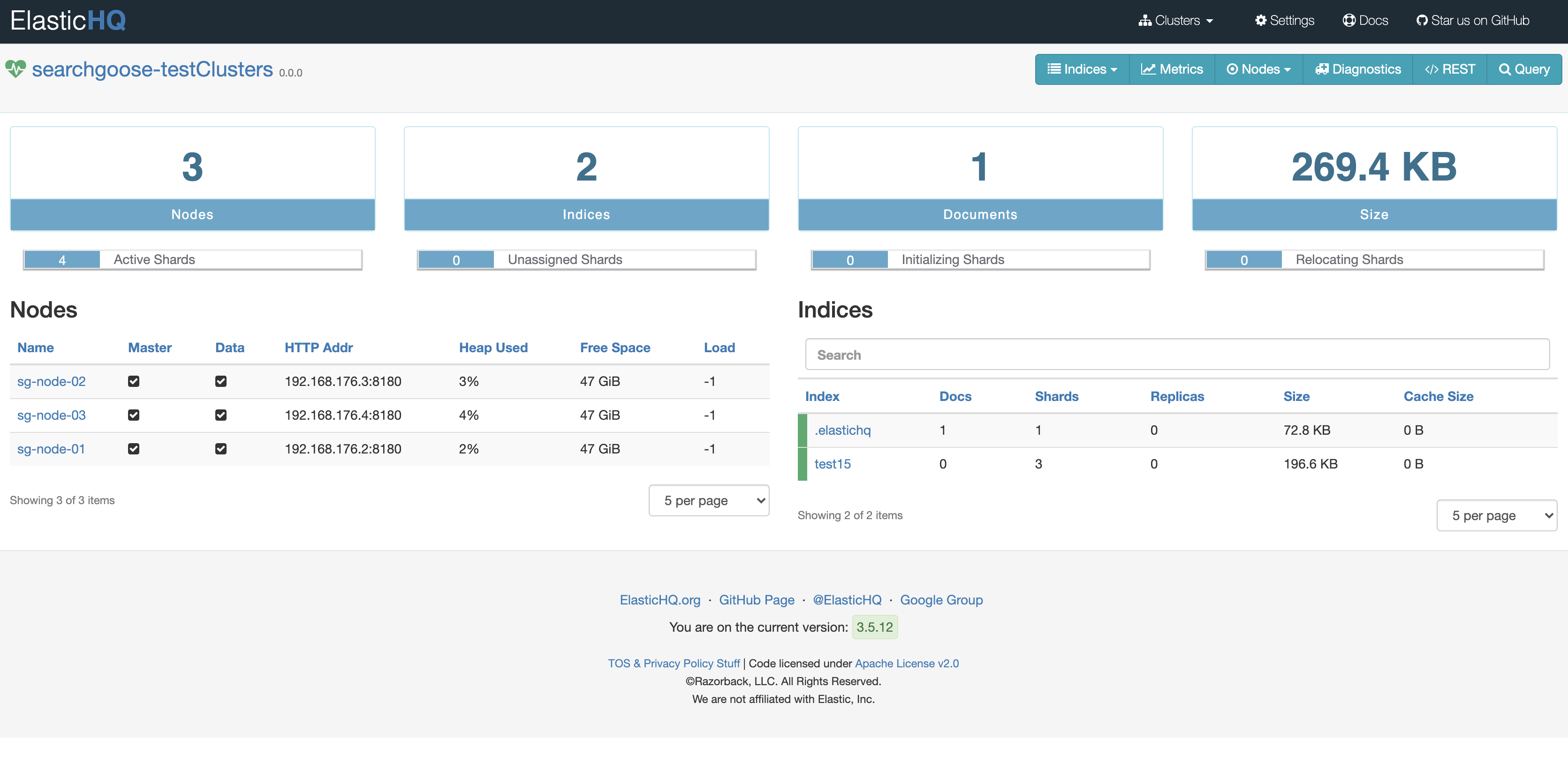
Task: Toggle Master checkbox for sg-node-02
Action: [x=133, y=382]
